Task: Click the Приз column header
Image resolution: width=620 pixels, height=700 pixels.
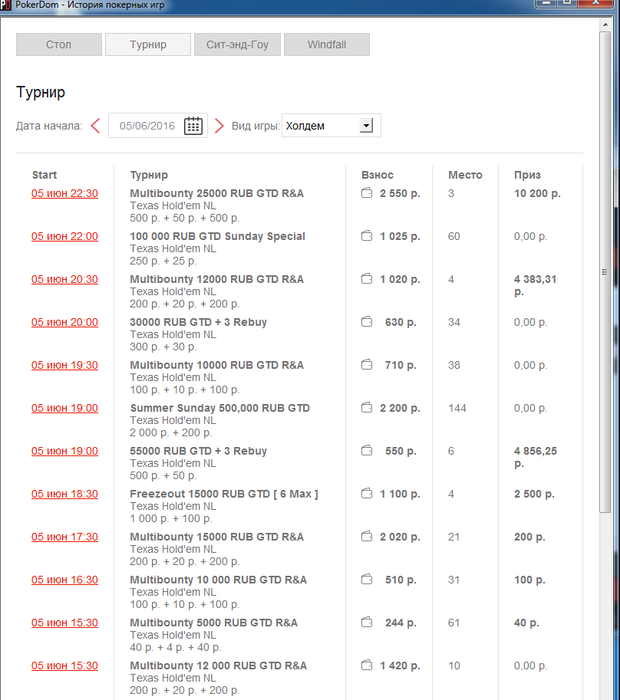Action: 527,175
